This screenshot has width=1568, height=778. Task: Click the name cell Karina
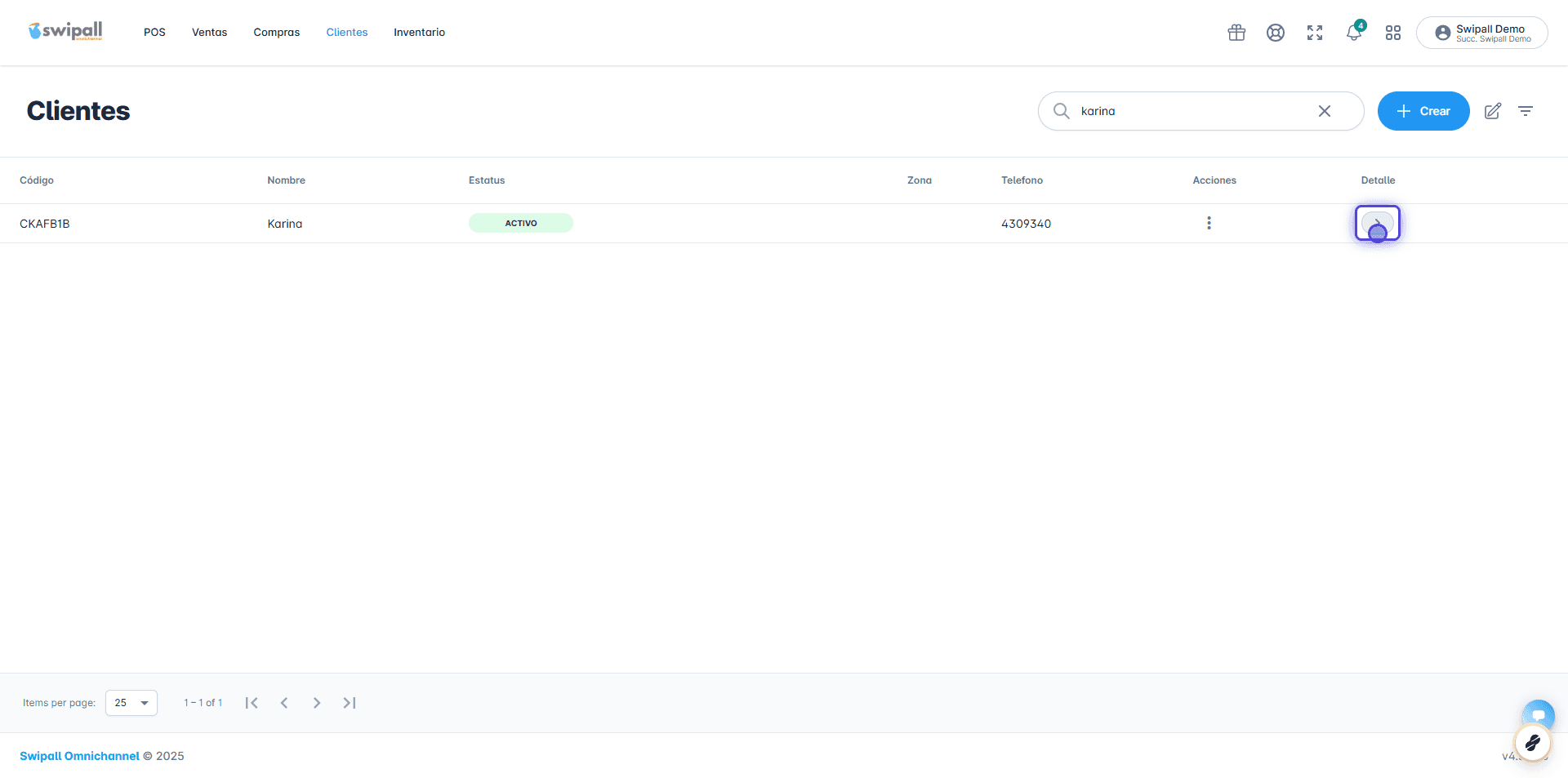pos(285,224)
